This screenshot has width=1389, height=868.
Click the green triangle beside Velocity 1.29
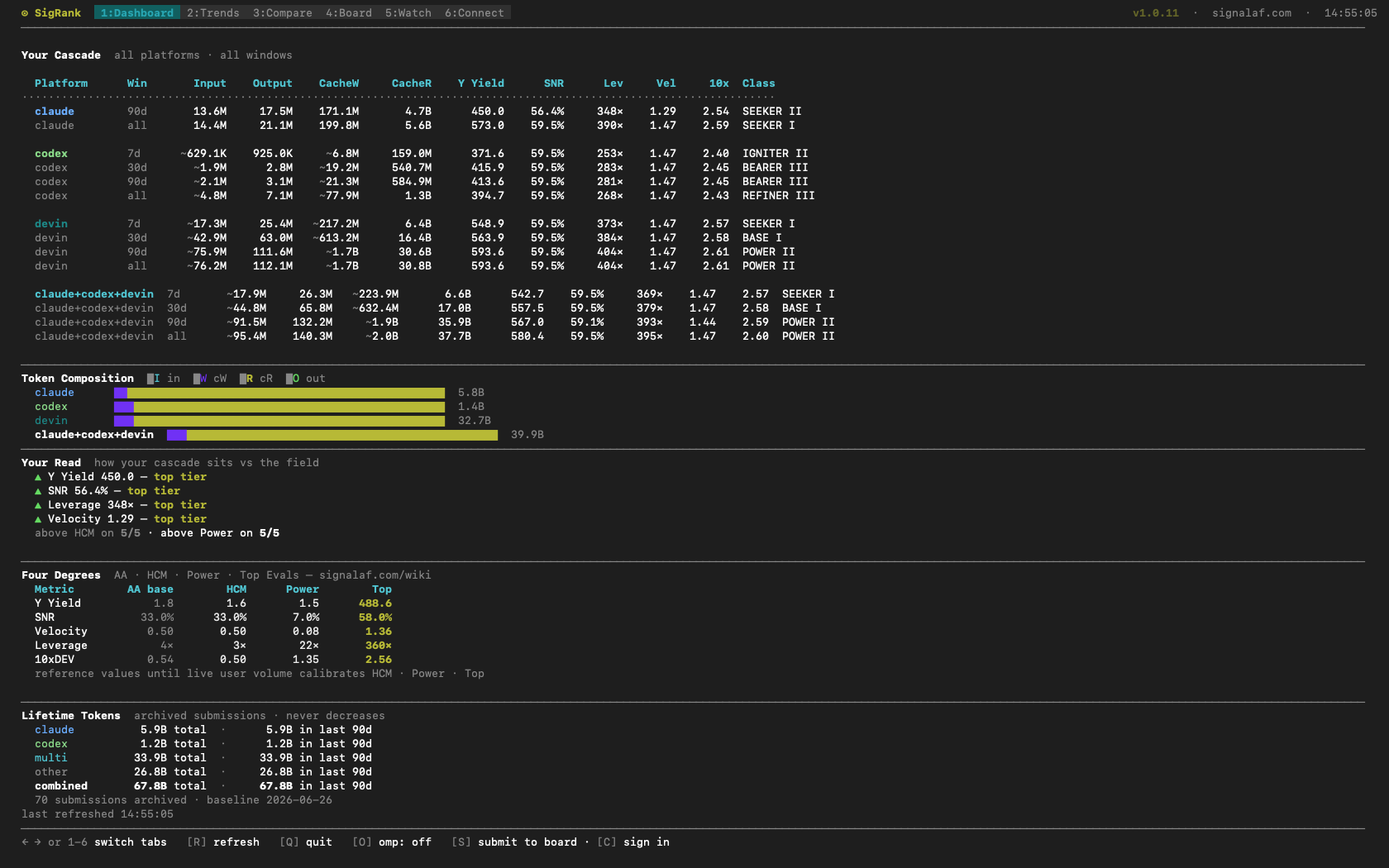[x=38, y=519]
